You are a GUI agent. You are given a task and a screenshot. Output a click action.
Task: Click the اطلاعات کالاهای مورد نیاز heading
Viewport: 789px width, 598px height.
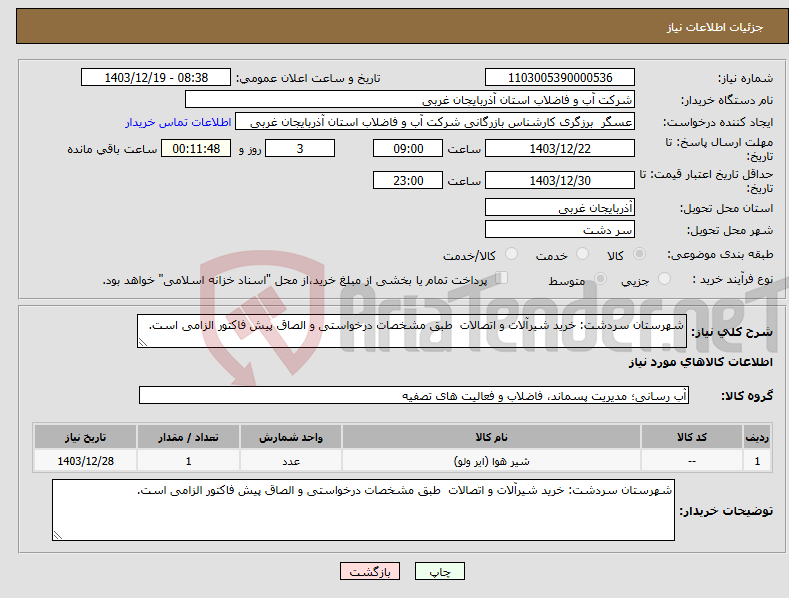point(700,362)
